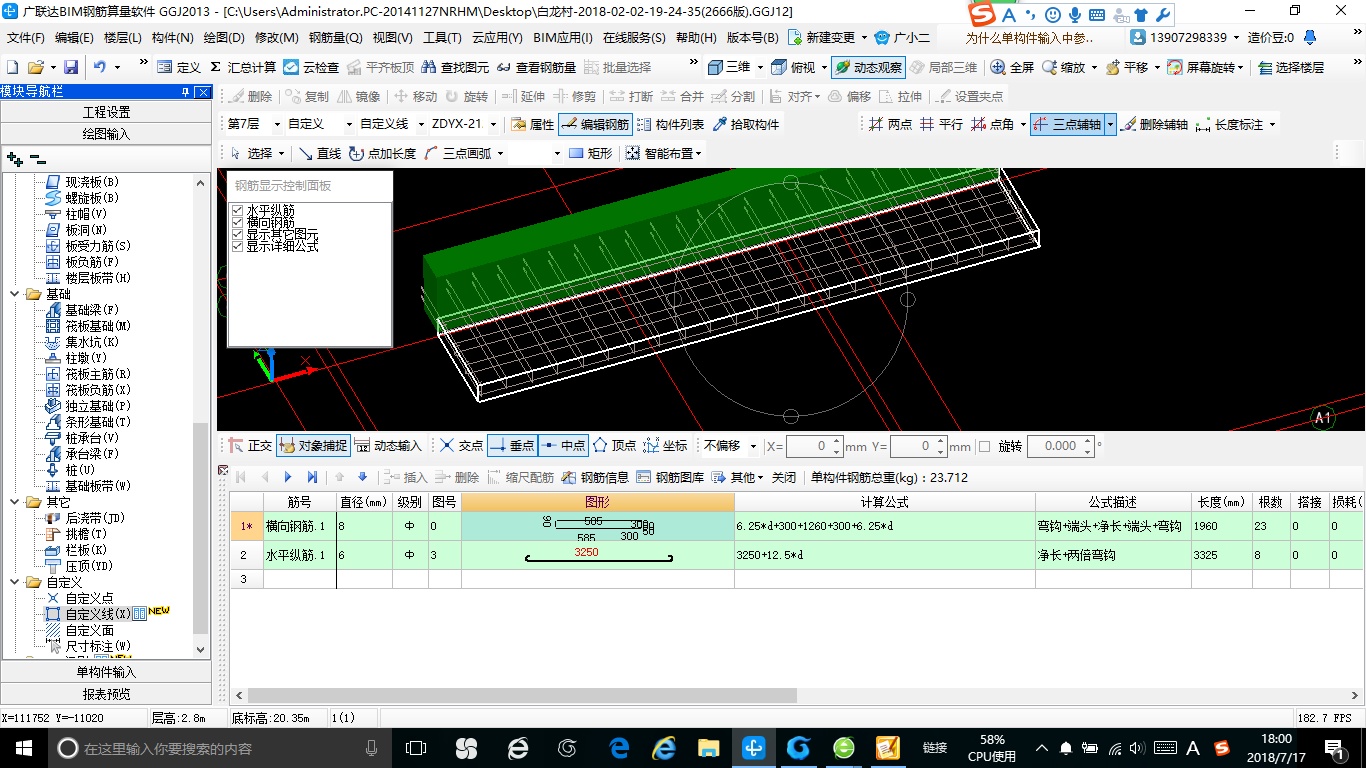The width and height of the screenshot is (1366, 768).
Task: Collapse the 其它 tree folder
Action: pyautogui.click(x=15, y=502)
